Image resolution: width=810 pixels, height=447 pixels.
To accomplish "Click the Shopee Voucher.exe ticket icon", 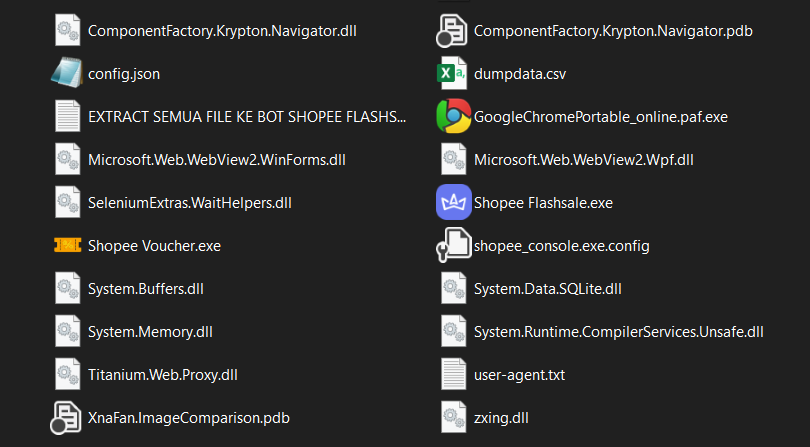I will point(68,245).
